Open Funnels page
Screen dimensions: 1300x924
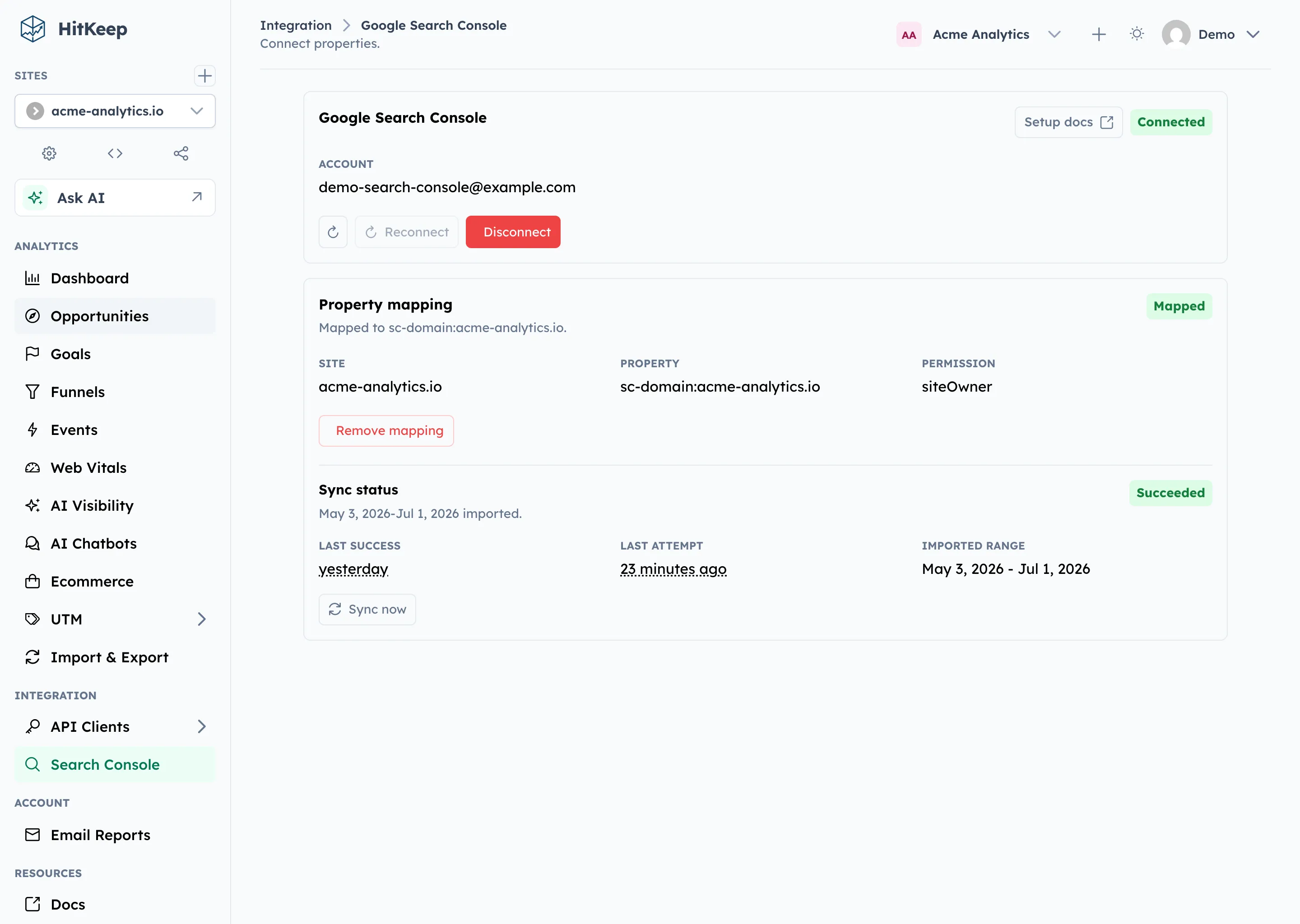click(115, 392)
